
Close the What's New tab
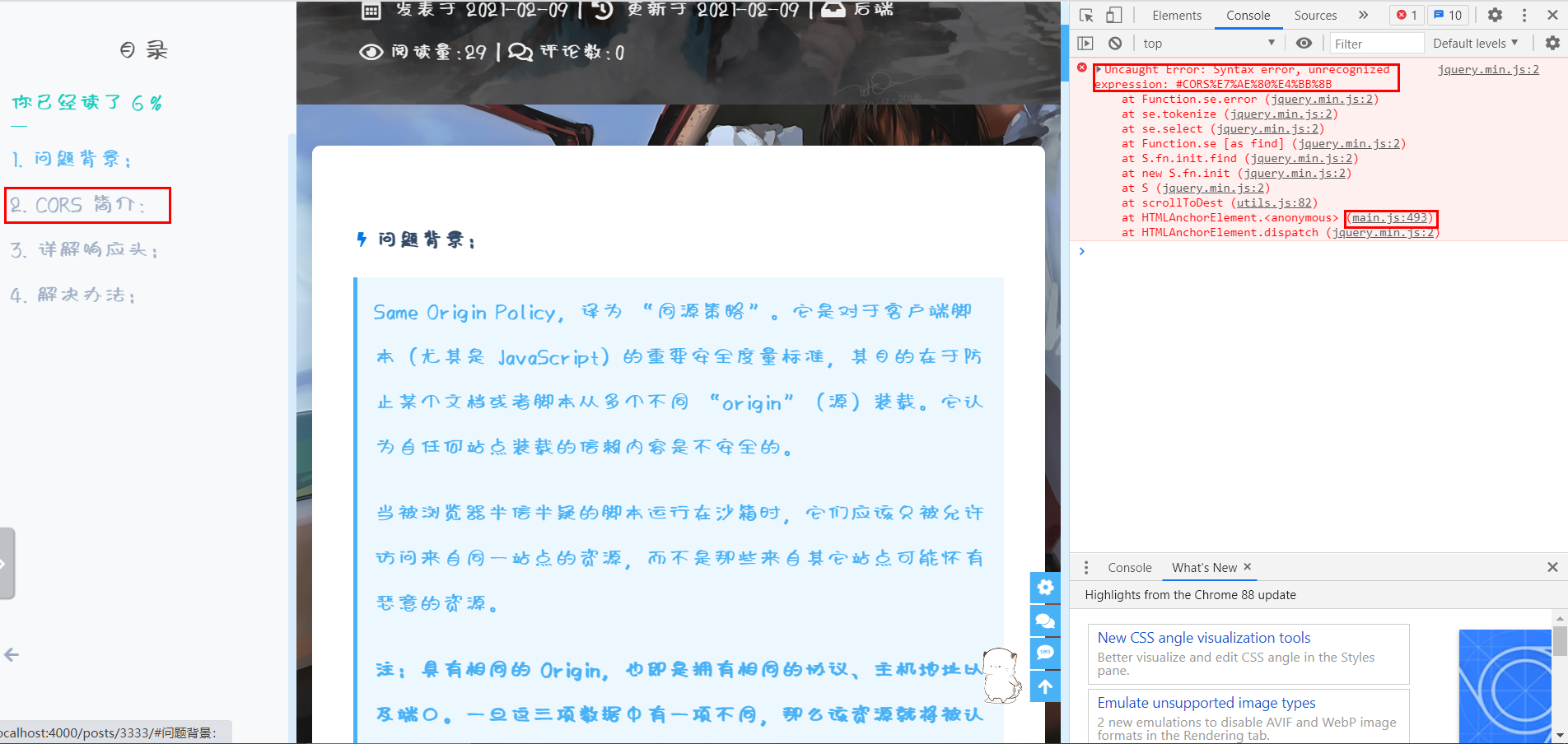pos(1246,567)
